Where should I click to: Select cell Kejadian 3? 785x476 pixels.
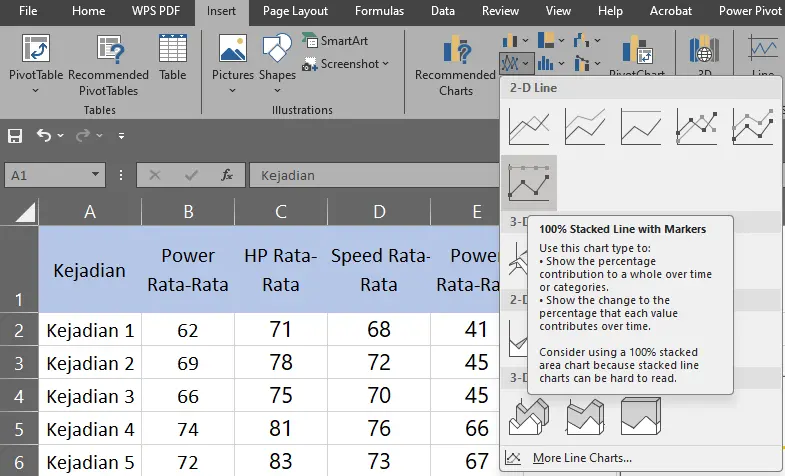pyautogui.click(x=90, y=396)
